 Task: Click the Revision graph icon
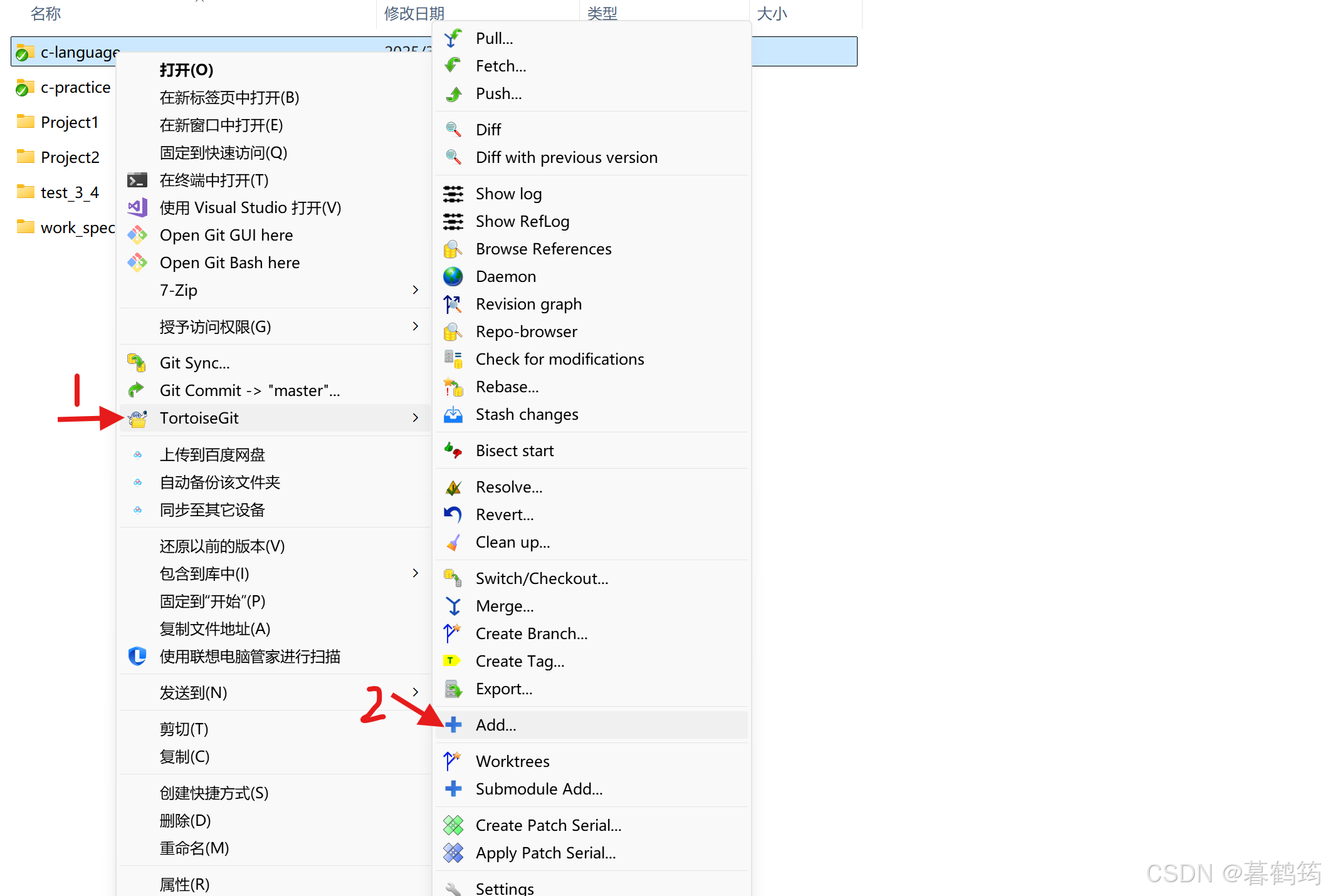click(453, 304)
